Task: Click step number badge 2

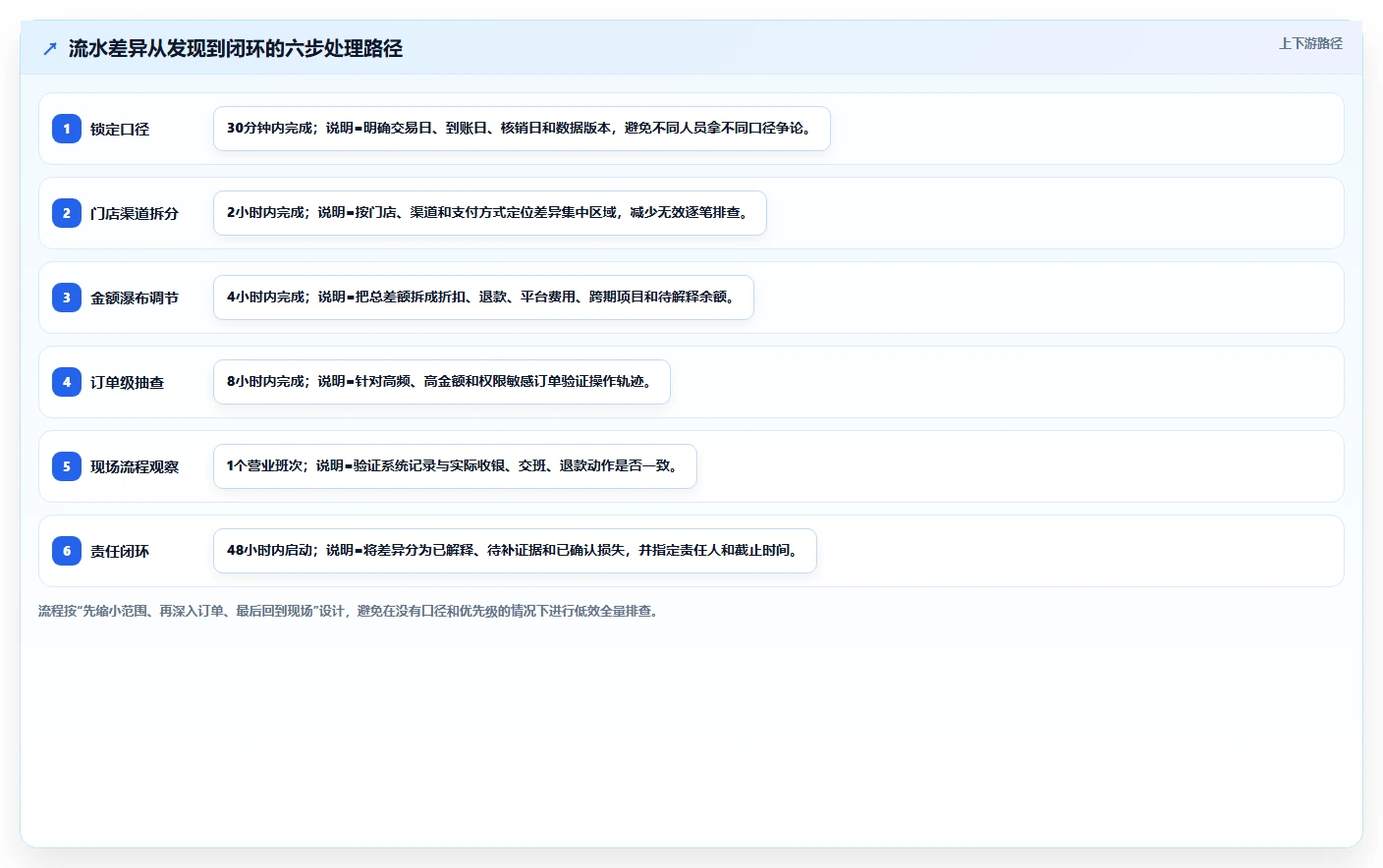Action: [x=67, y=213]
